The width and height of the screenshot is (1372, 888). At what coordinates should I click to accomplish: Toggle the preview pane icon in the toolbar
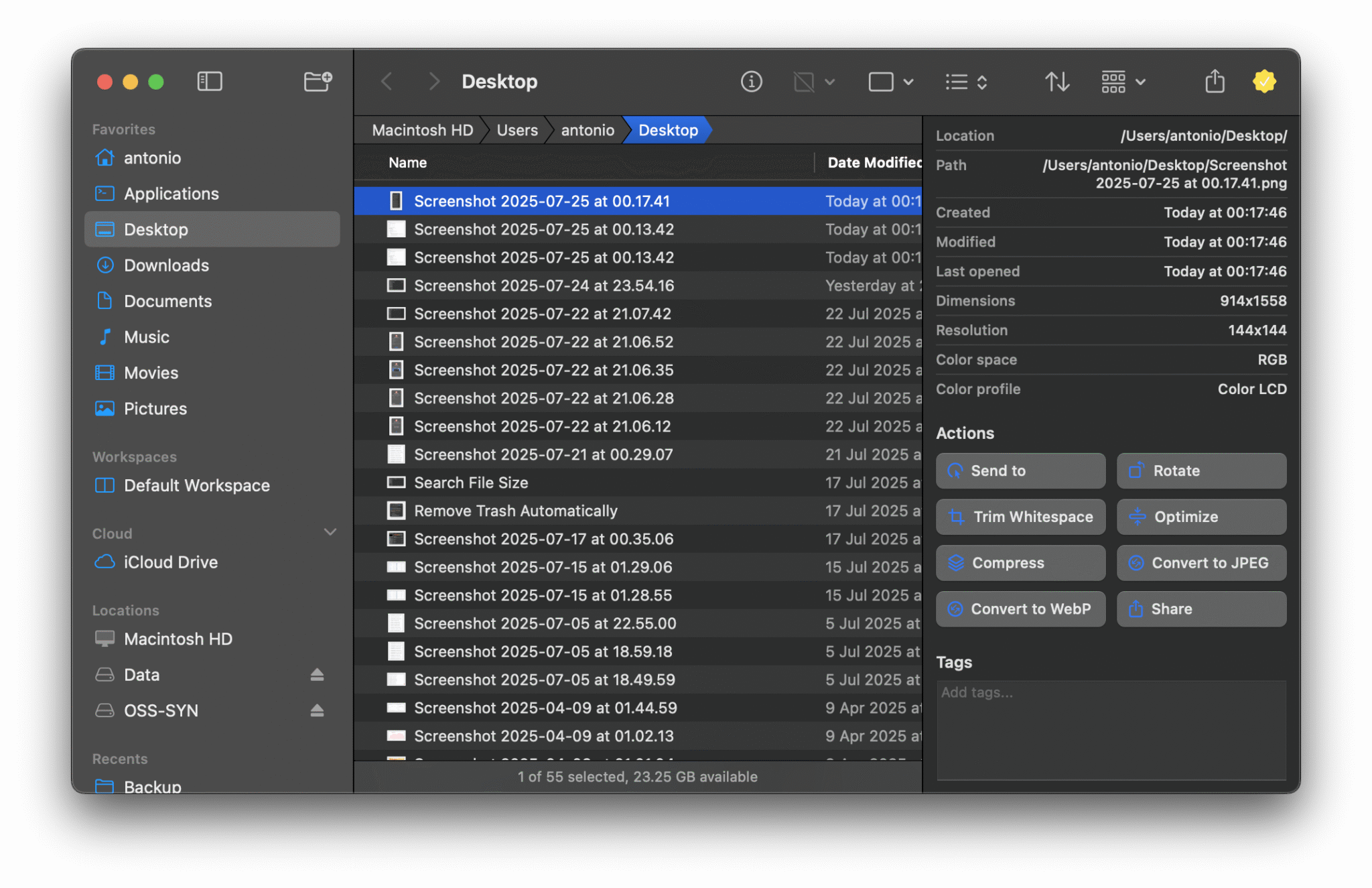[803, 81]
